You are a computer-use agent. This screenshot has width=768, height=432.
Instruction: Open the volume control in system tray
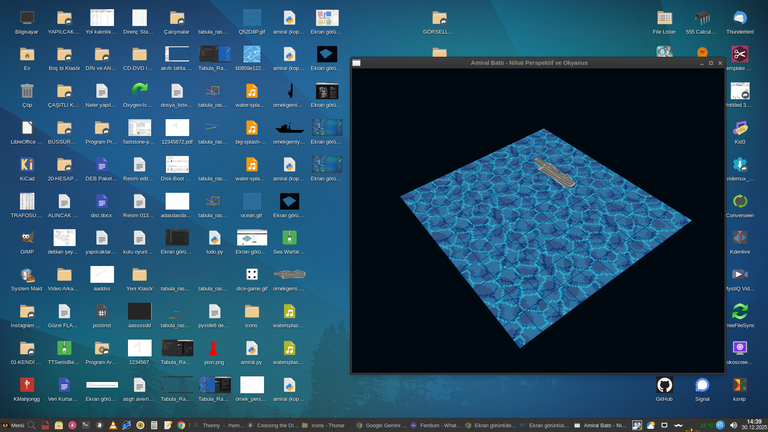coord(733,425)
